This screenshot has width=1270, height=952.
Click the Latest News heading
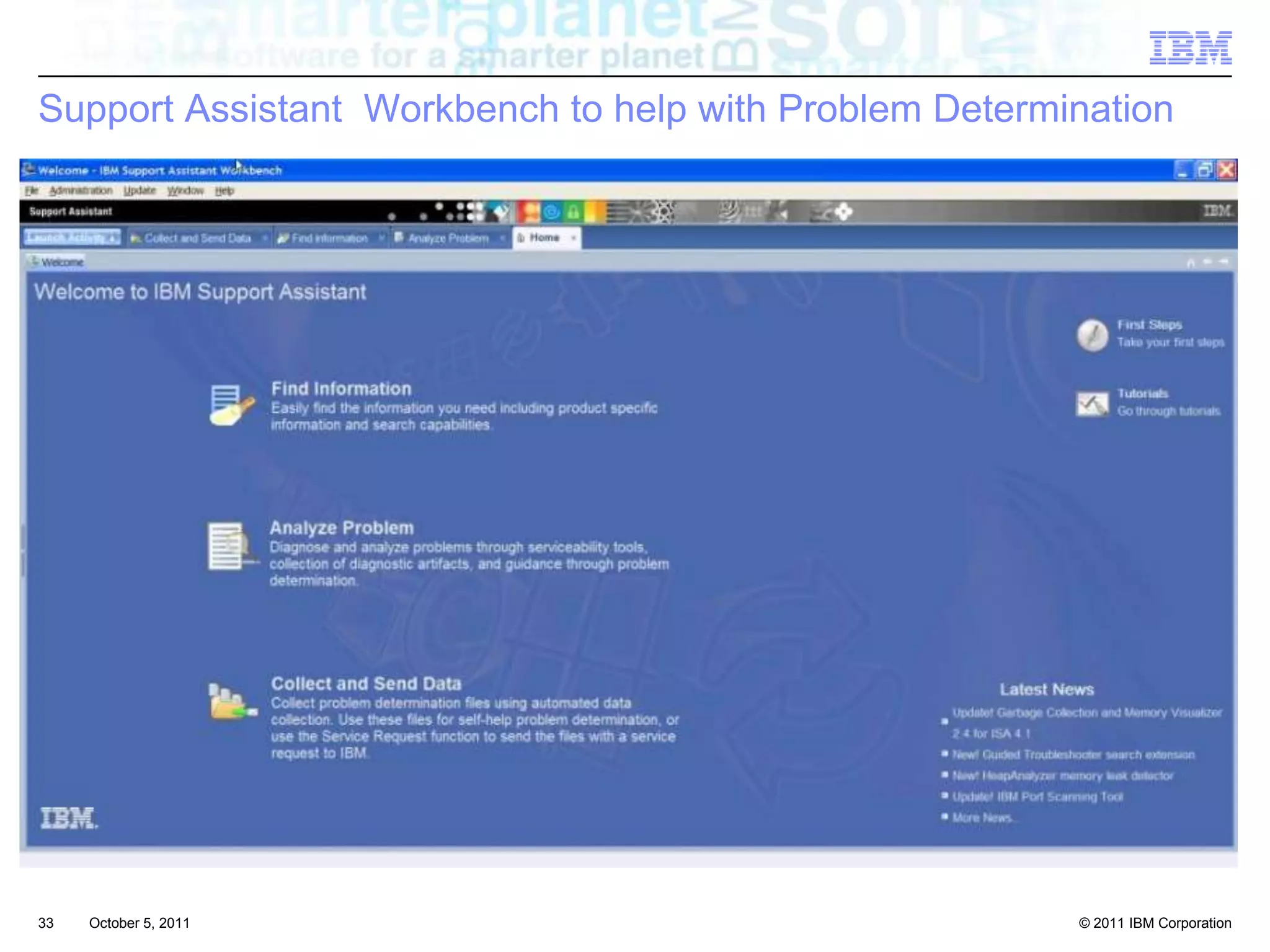1047,689
